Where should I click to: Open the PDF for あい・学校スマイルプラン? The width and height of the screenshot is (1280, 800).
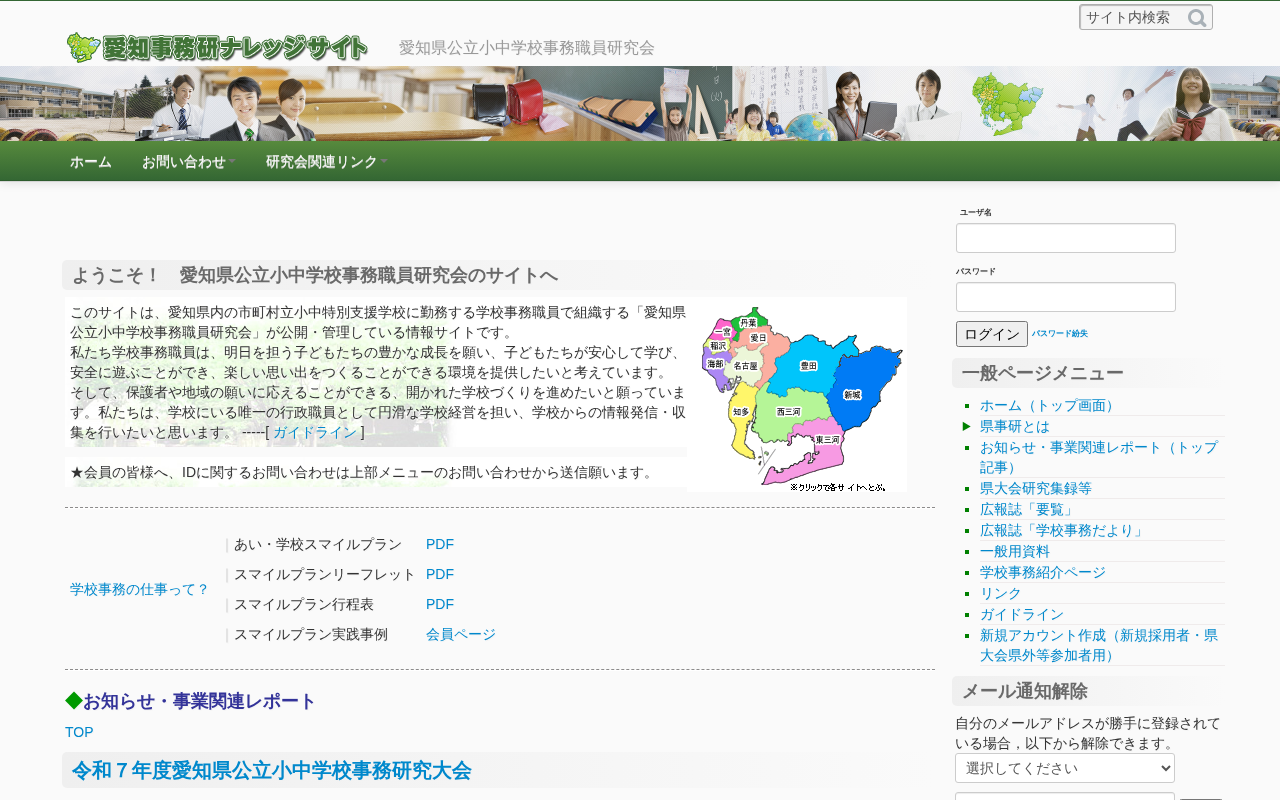[440, 544]
